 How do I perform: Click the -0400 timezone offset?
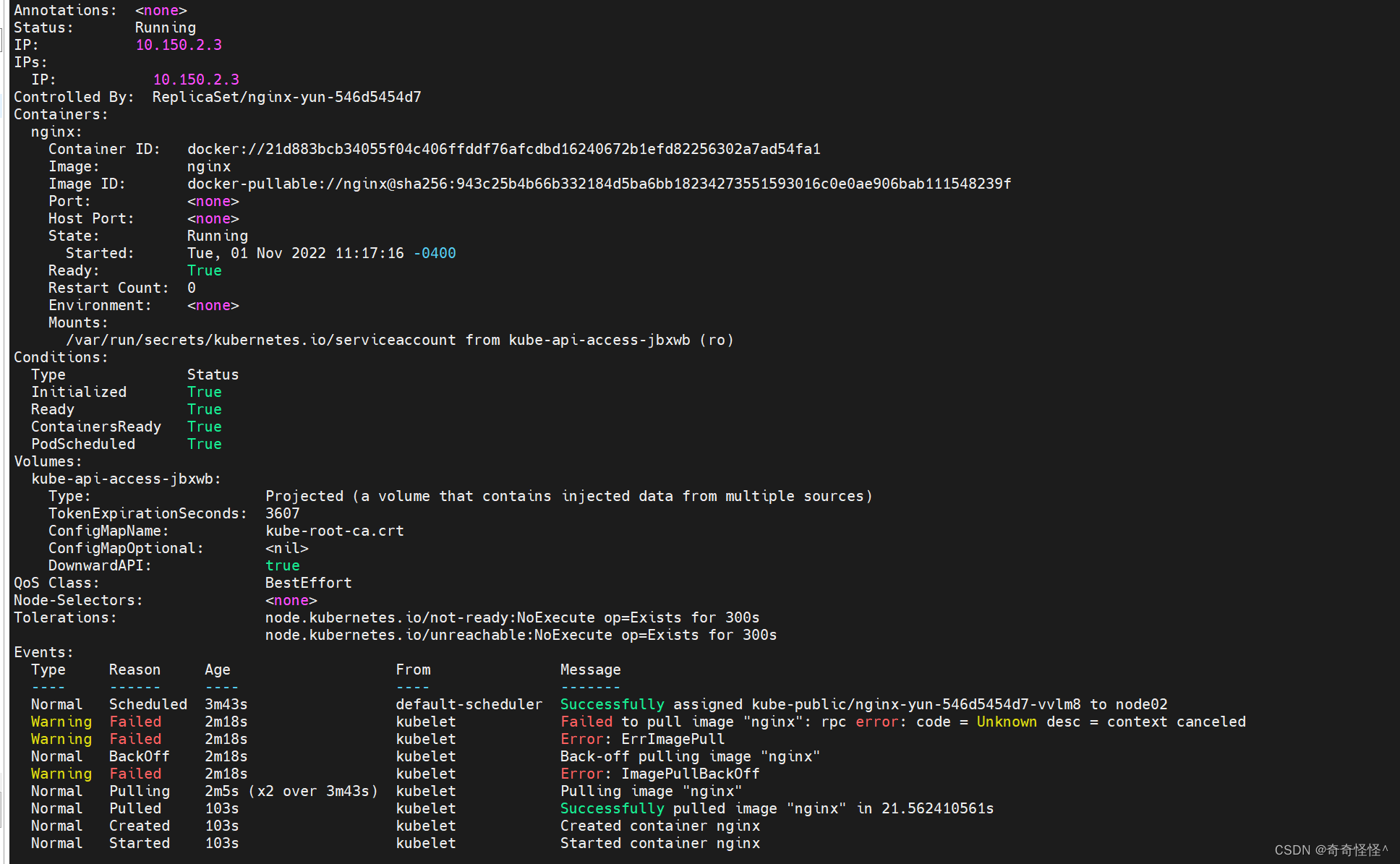pyautogui.click(x=434, y=253)
